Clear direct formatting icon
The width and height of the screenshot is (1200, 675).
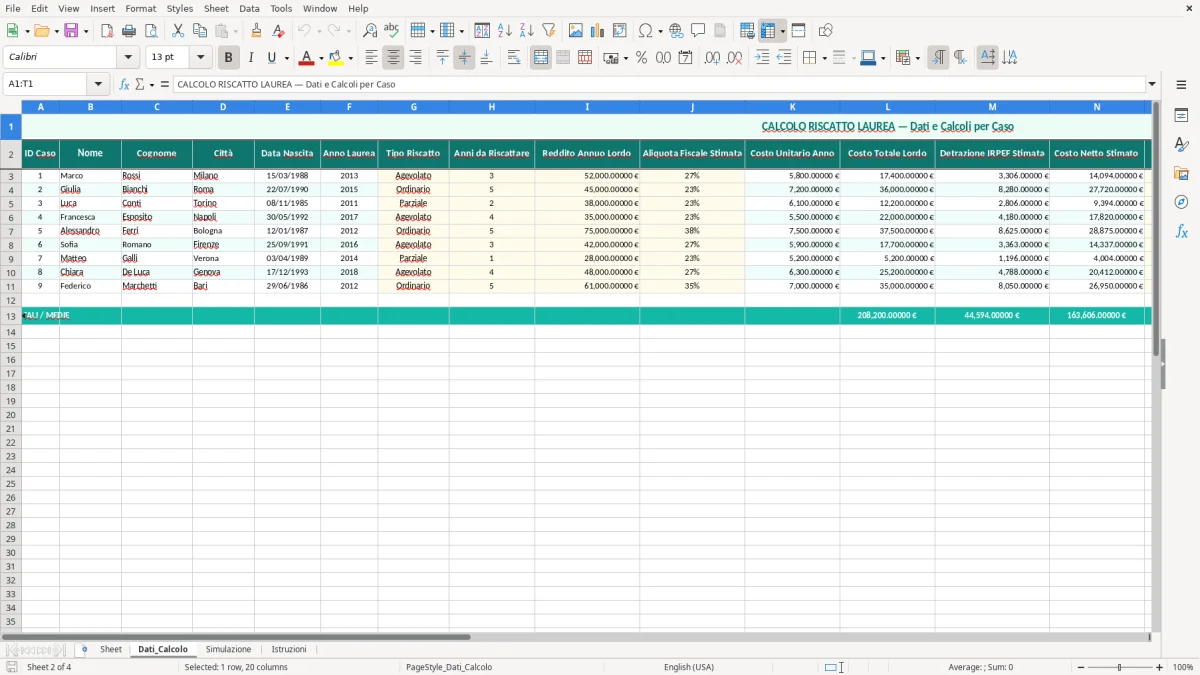pos(278,31)
